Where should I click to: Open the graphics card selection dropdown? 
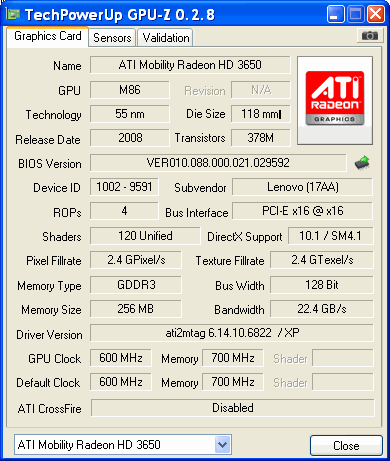click(222, 444)
